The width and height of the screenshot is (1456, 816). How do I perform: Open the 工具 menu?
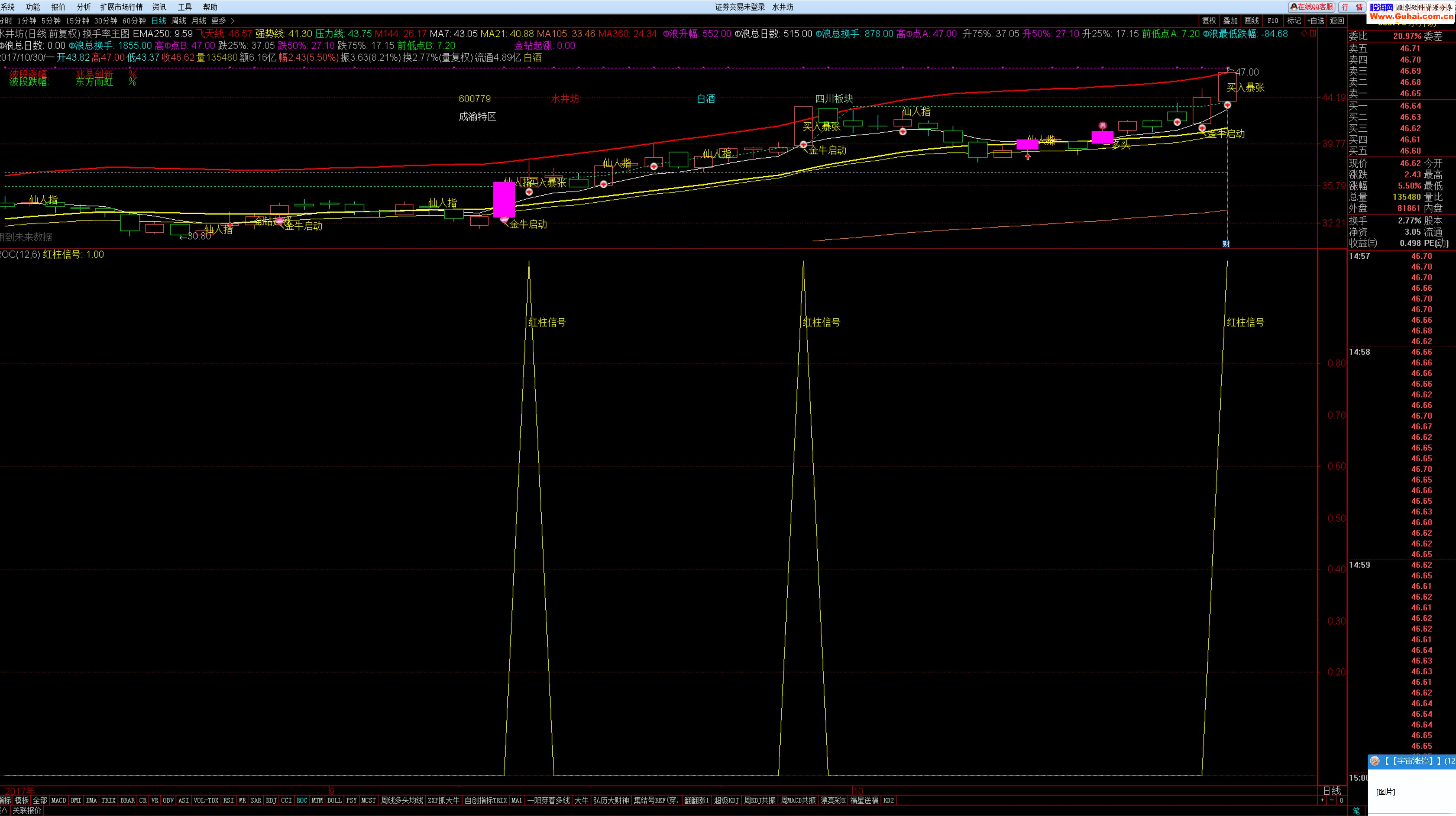click(x=185, y=7)
